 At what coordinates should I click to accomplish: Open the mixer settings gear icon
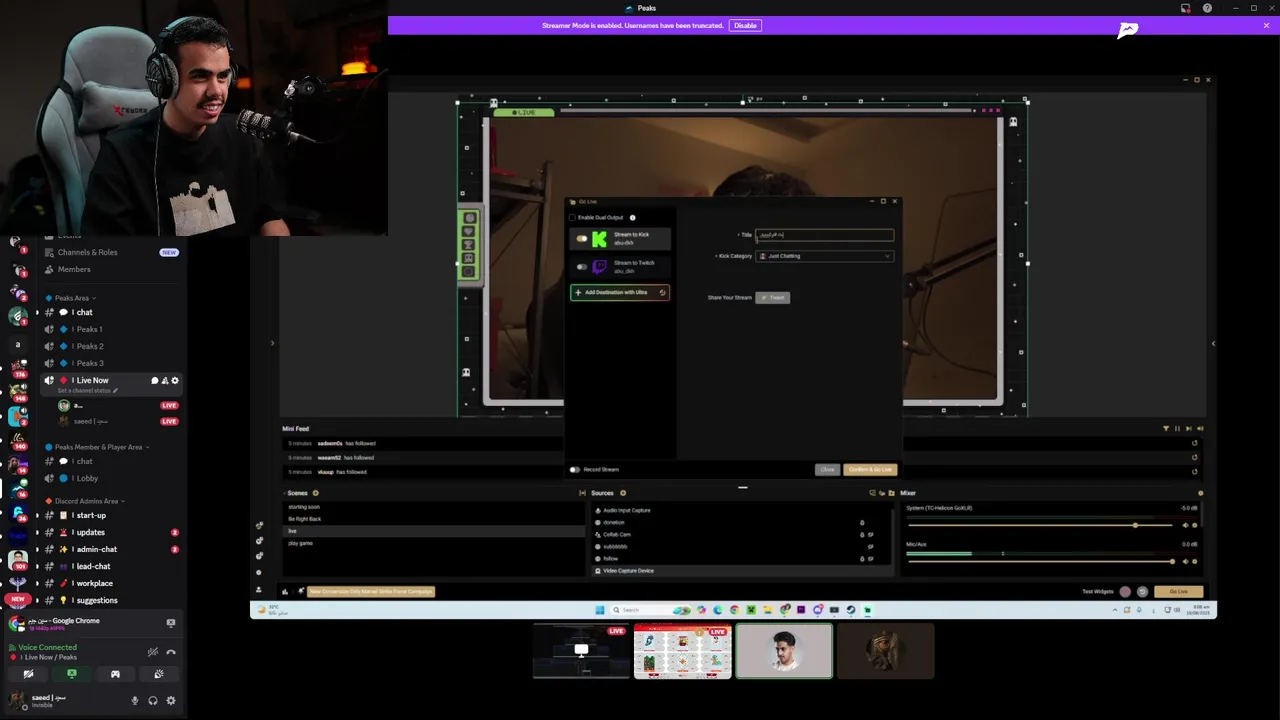coord(1201,493)
